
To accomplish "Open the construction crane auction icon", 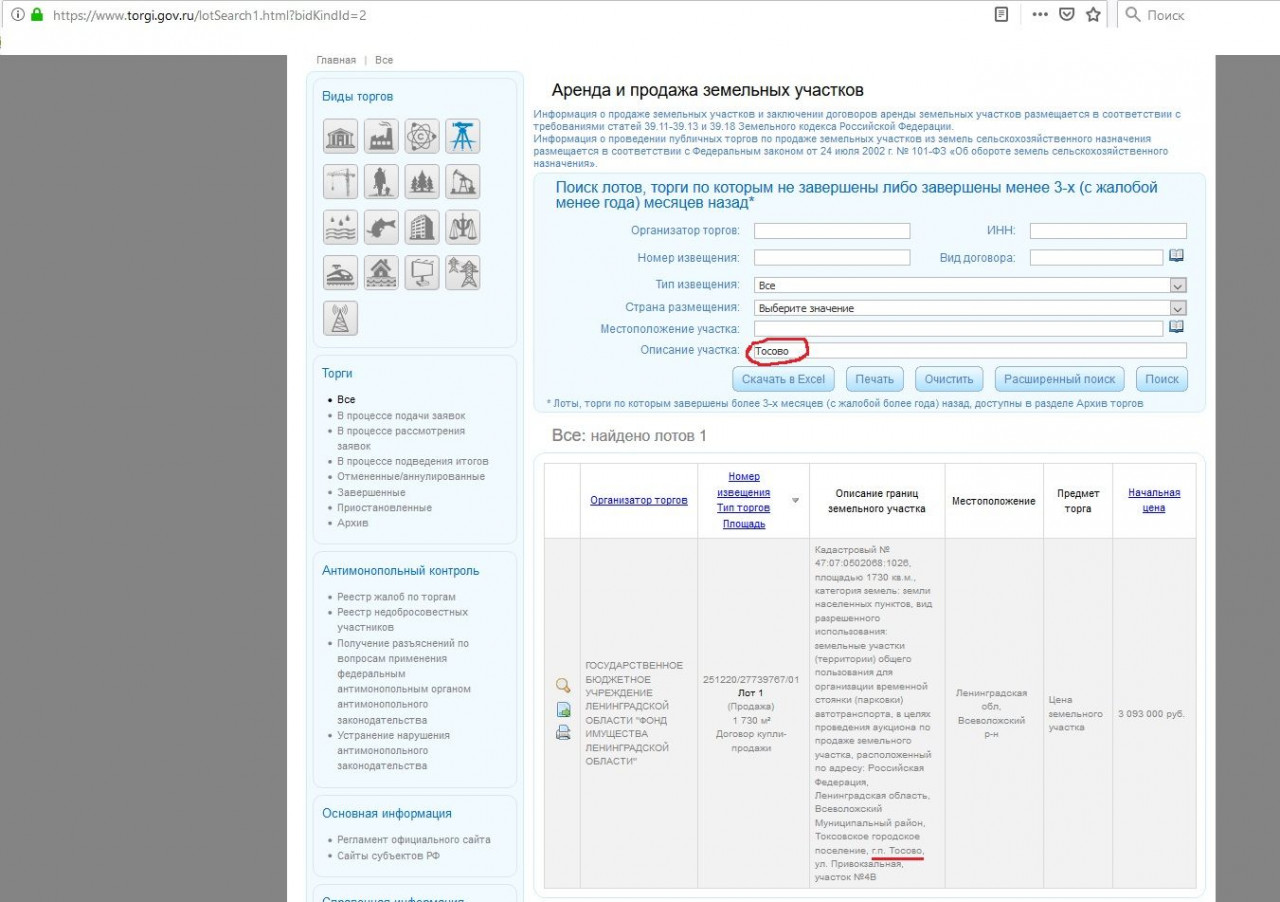I will [x=341, y=181].
